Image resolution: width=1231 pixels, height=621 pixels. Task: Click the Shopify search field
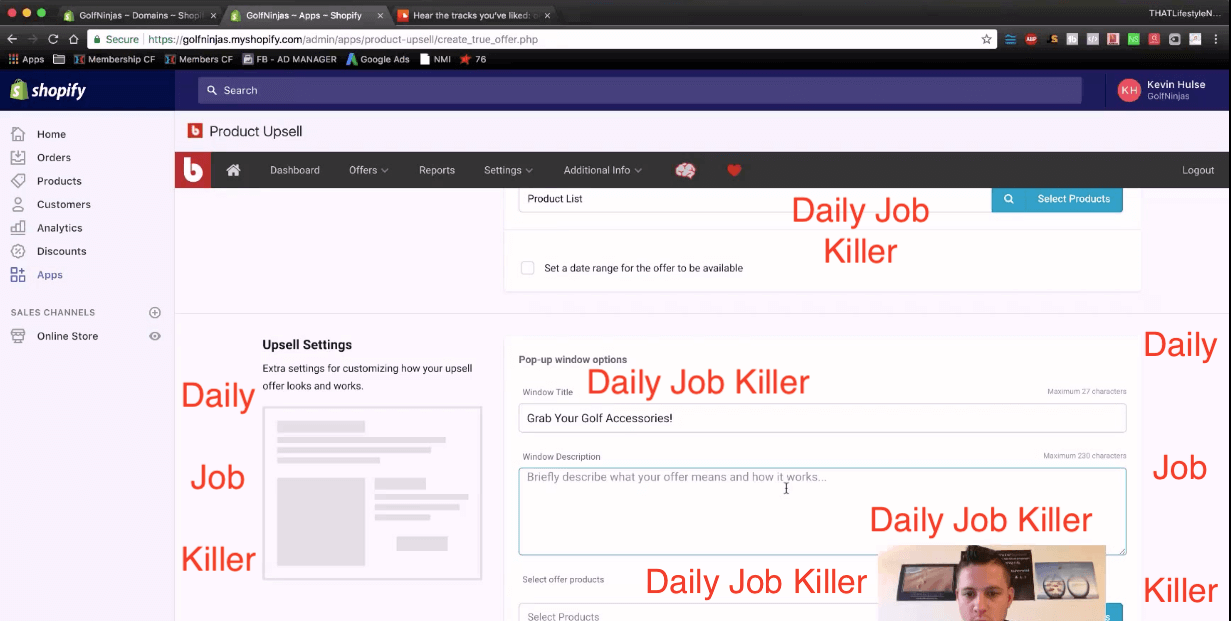pyautogui.click(x=640, y=90)
